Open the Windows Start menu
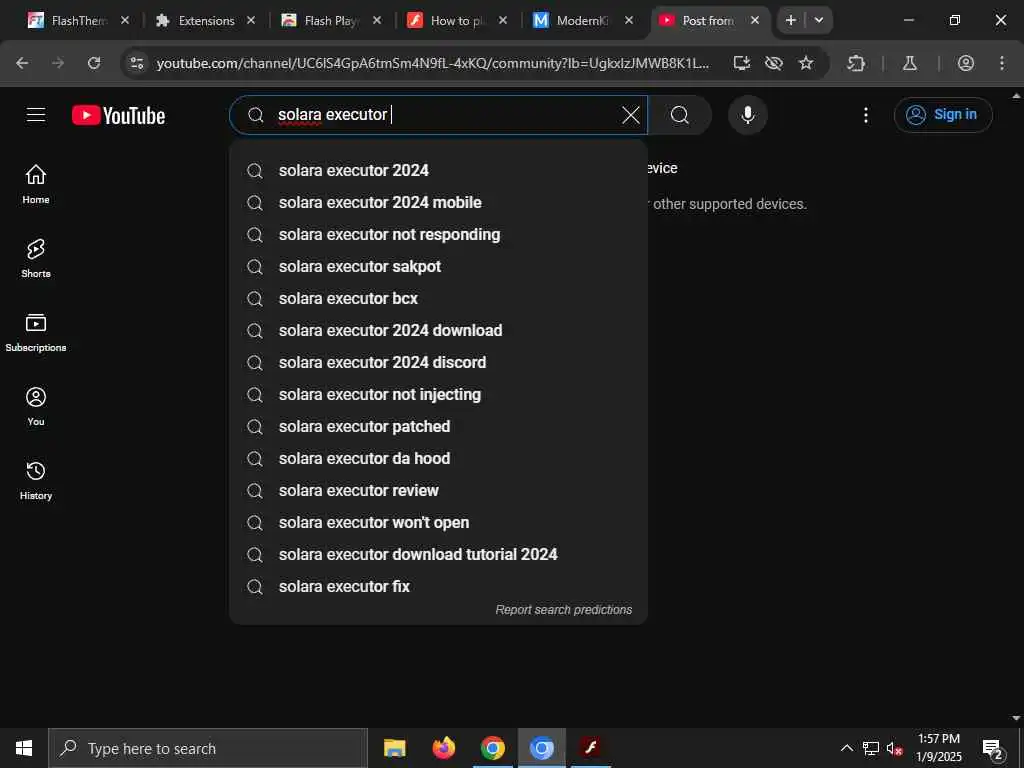Screen dimensions: 1024x768 click(x=24, y=748)
